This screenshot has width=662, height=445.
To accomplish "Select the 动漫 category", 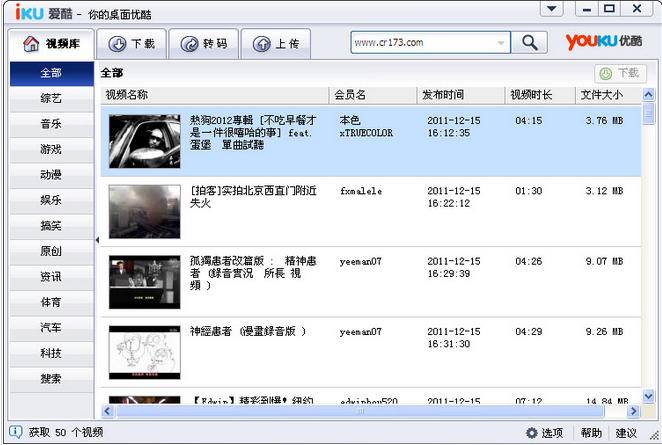I will [x=52, y=175].
